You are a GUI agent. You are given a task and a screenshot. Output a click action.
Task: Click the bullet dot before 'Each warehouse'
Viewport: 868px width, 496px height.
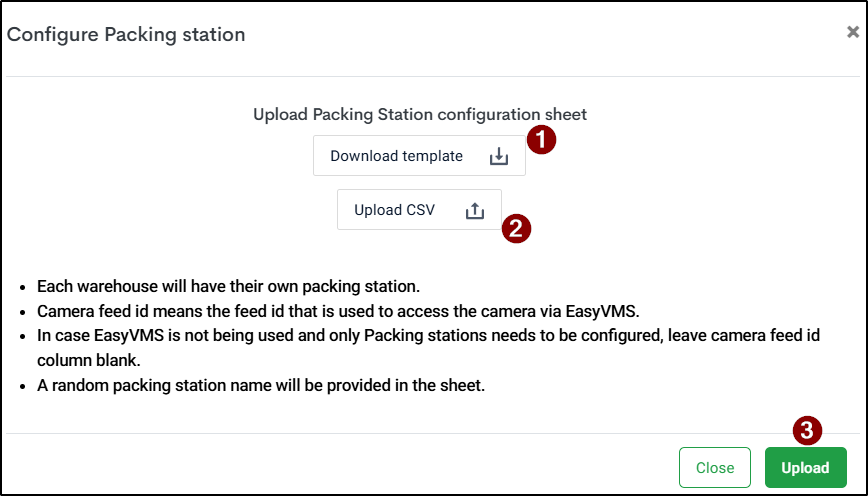(x=23, y=288)
